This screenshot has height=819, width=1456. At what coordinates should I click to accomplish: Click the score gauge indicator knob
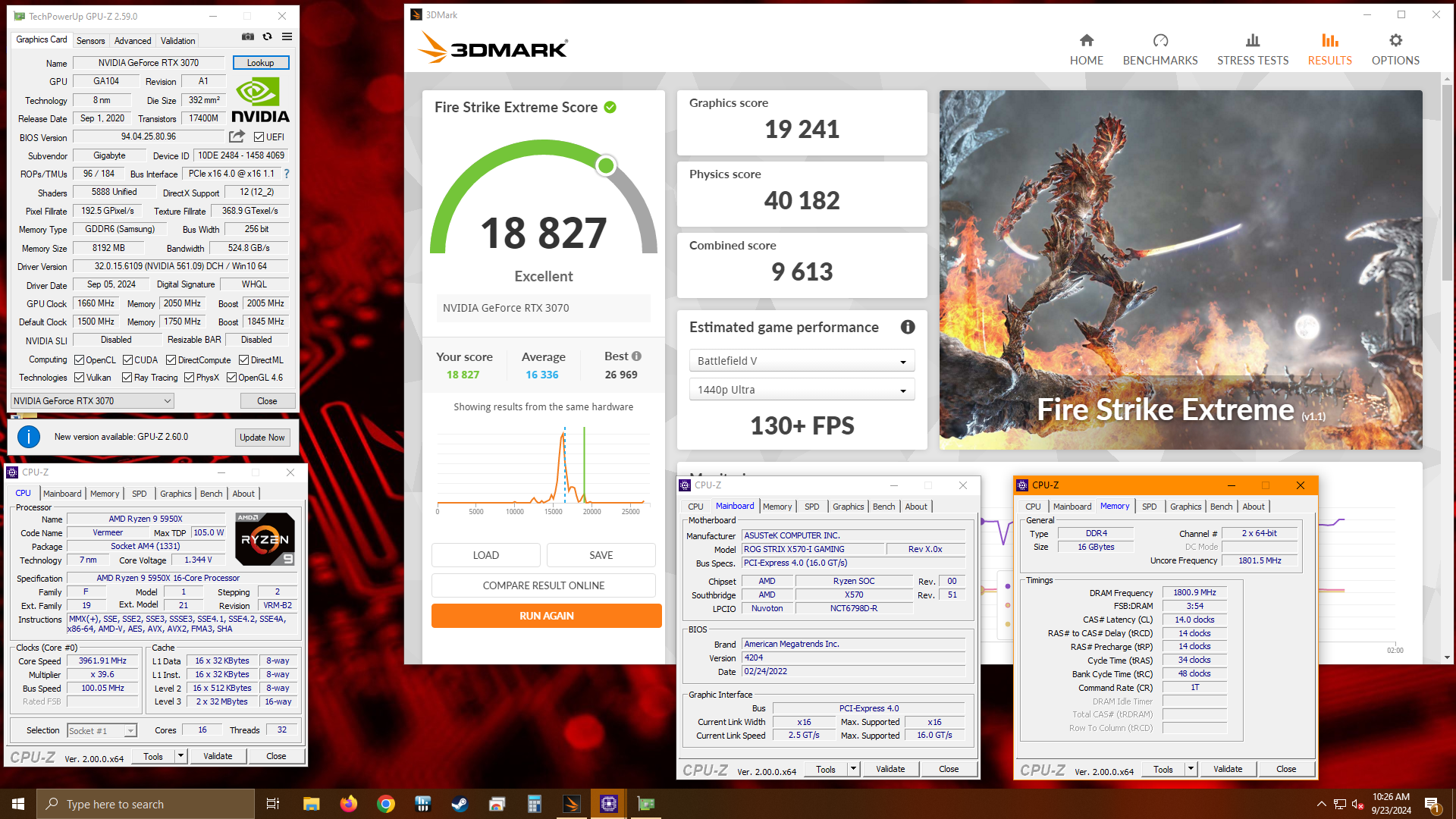(x=605, y=165)
